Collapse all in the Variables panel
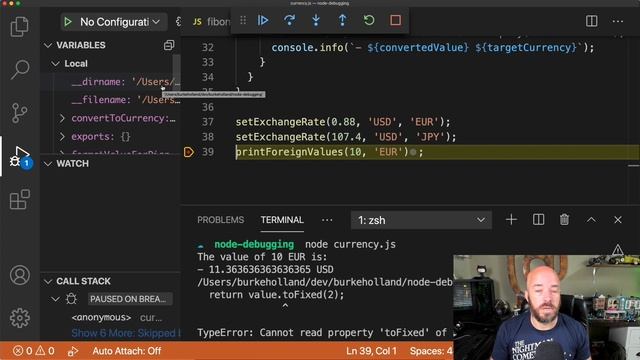The height and width of the screenshot is (360, 640). (x=169, y=45)
